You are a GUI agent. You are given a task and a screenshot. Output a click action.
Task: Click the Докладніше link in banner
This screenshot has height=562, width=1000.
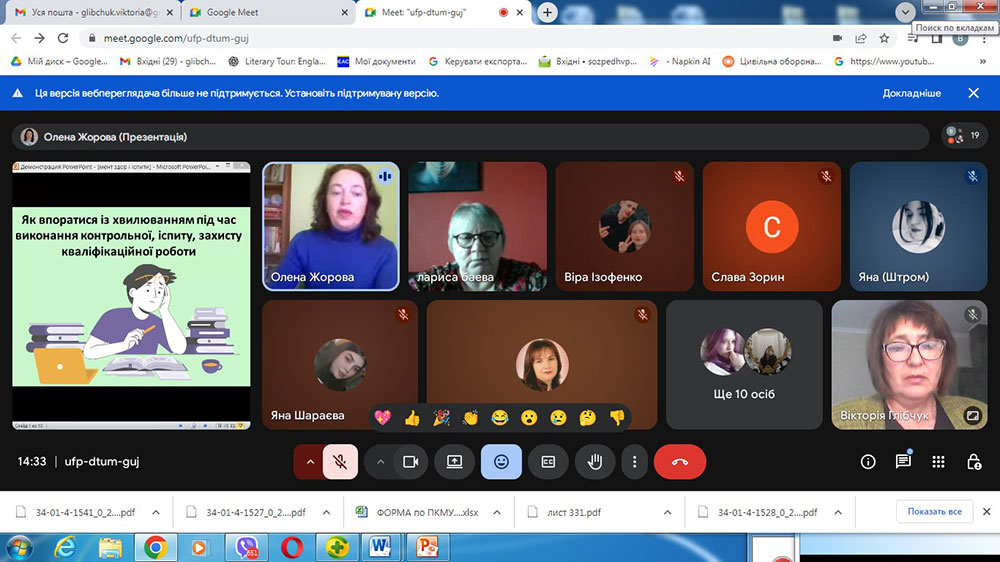point(911,93)
